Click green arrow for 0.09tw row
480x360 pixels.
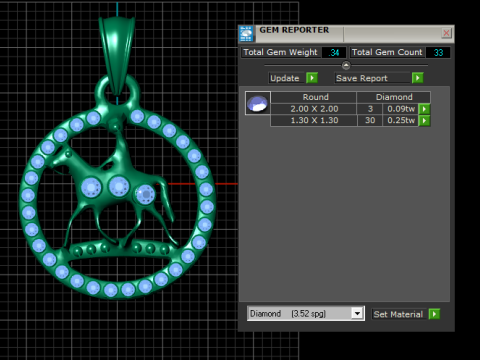tap(424, 109)
